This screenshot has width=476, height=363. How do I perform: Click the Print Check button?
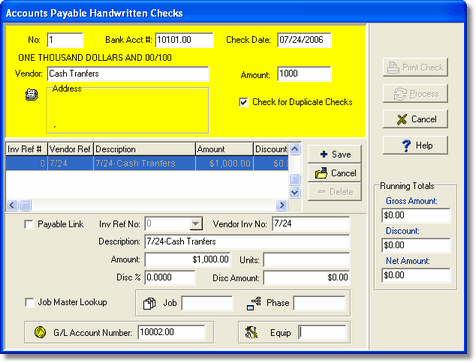(x=415, y=68)
